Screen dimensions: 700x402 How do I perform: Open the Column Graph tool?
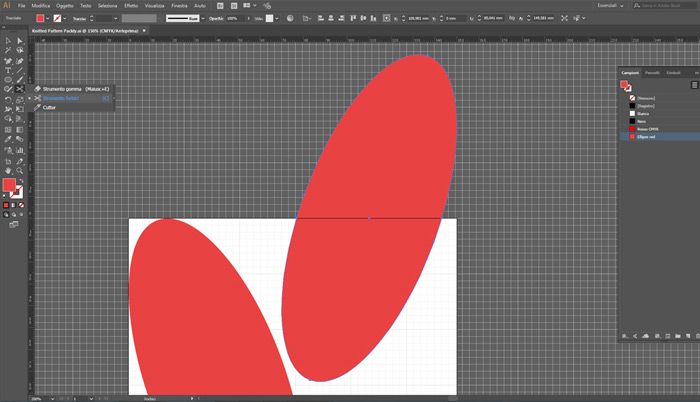tap(20, 151)
